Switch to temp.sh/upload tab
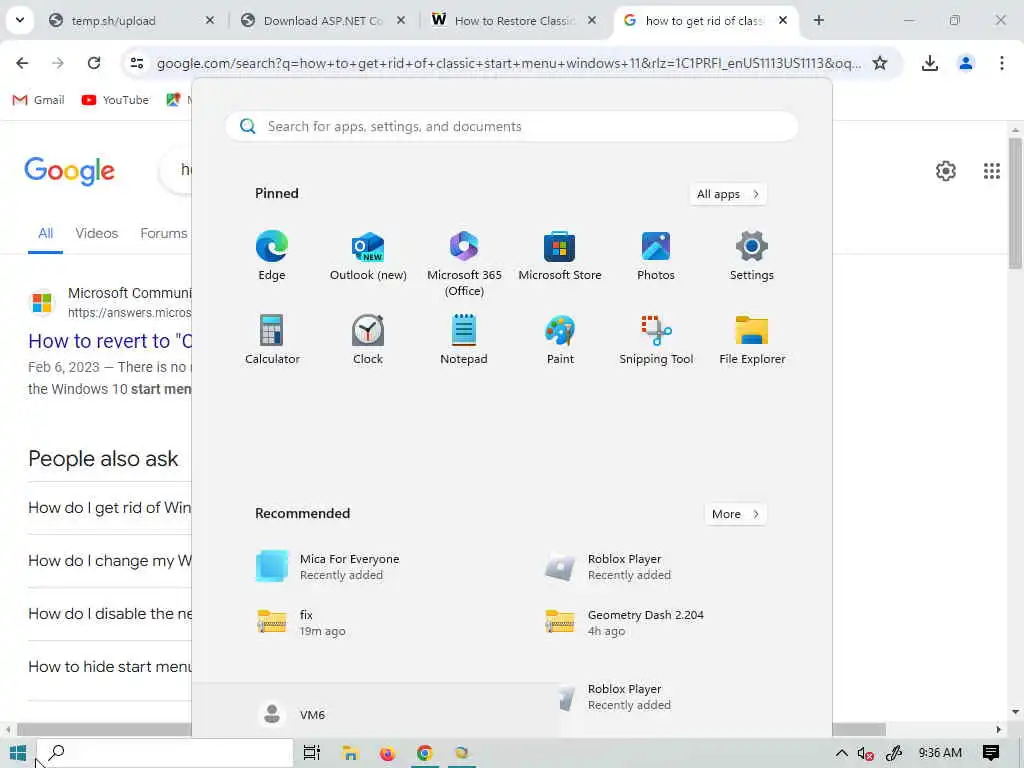1024x768 pixels. [x=131, y=20]
